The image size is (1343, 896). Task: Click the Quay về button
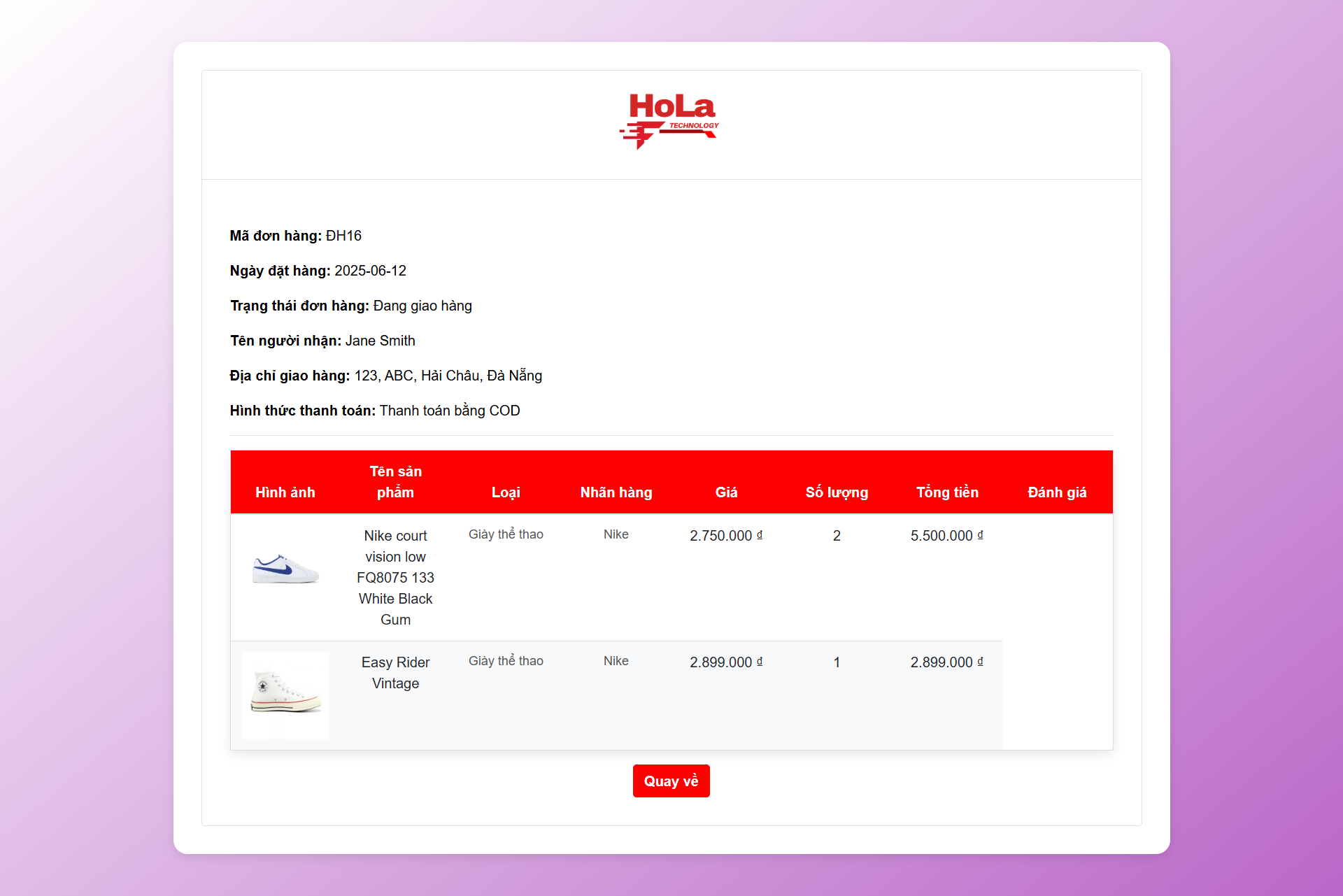pyautogui.click(x=671, y=781)
